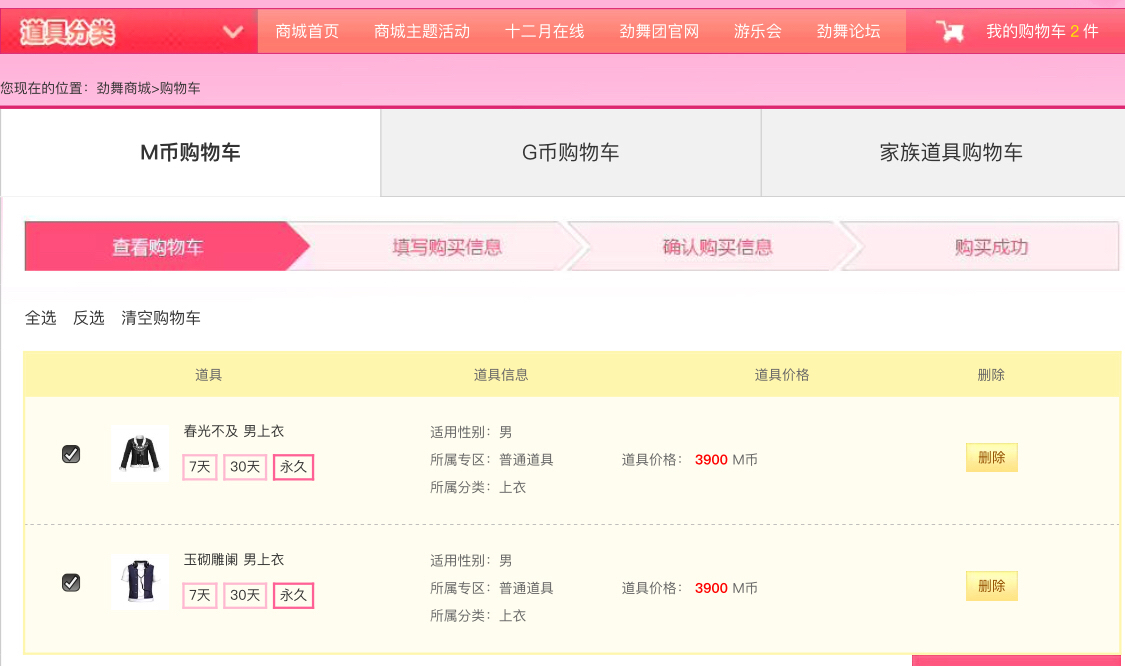Switch to G币购物车 tab
Screen dimensions: 1125x666
tap(570, 152)
